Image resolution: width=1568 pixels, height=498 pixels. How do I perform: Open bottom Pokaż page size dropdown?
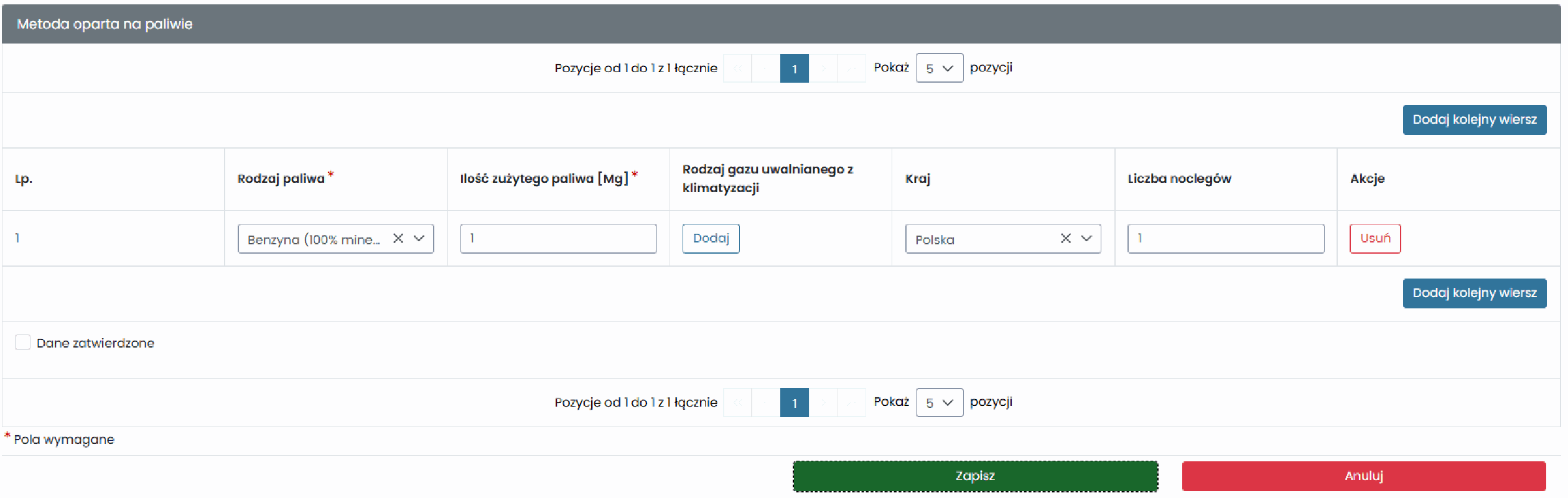coord(940,403)
